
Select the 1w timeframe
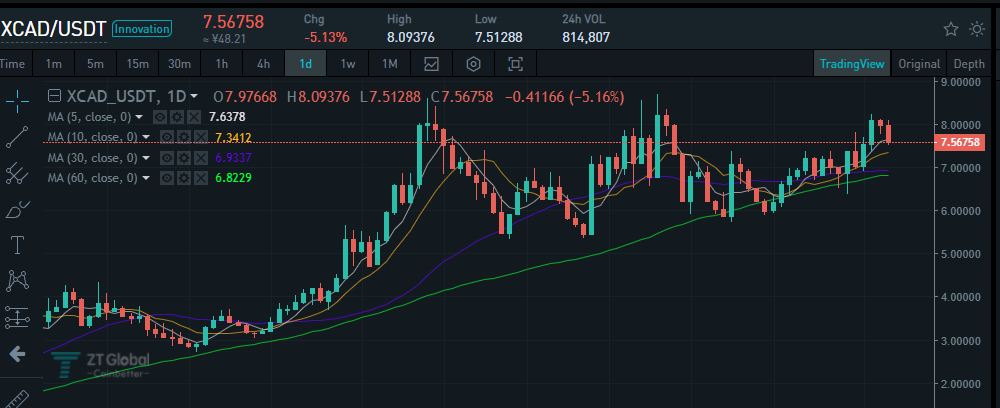tap(348, 64)
